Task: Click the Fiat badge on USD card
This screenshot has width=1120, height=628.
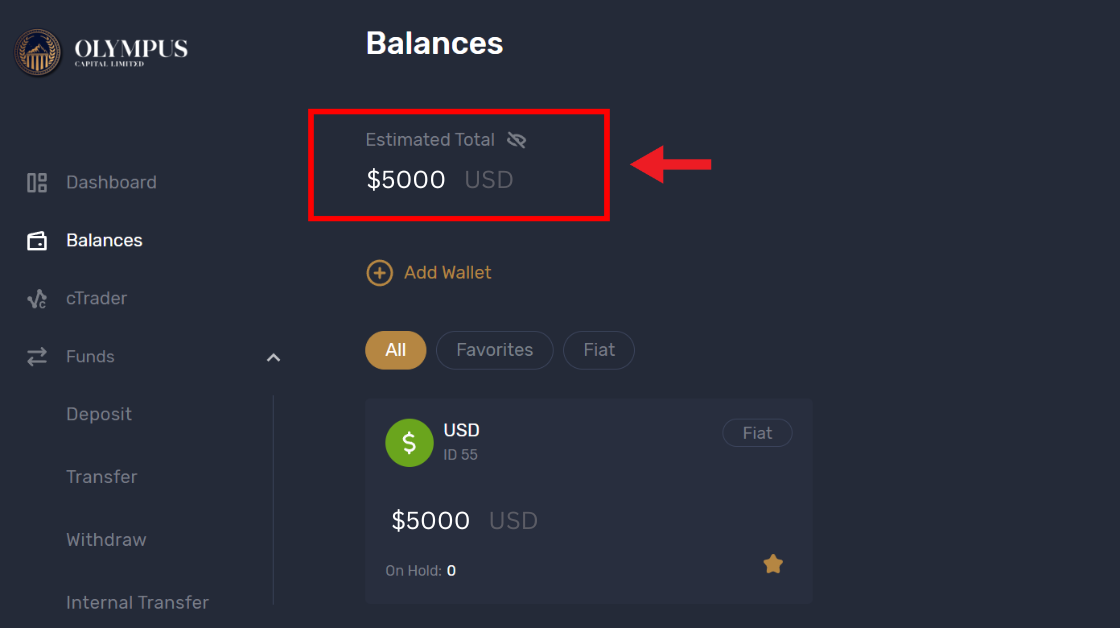Action: 757,433
